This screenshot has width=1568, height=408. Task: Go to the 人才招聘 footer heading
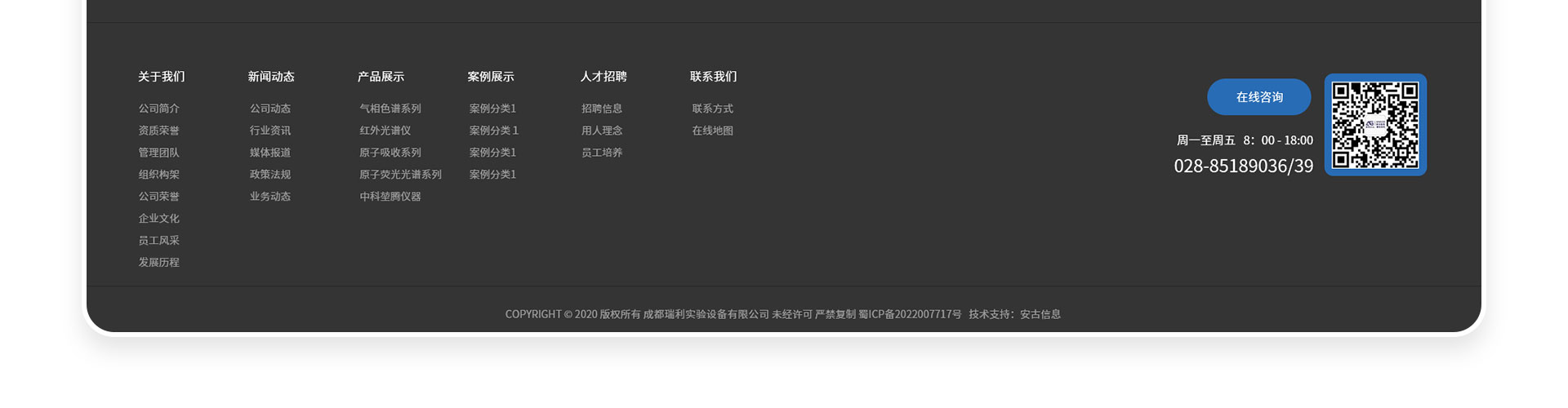604,77
